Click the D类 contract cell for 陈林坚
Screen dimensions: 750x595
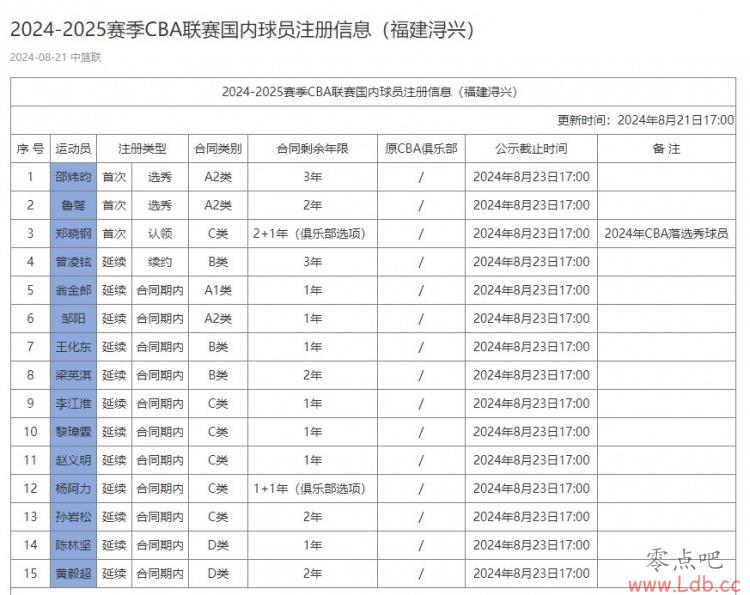[x=218, y=545]
